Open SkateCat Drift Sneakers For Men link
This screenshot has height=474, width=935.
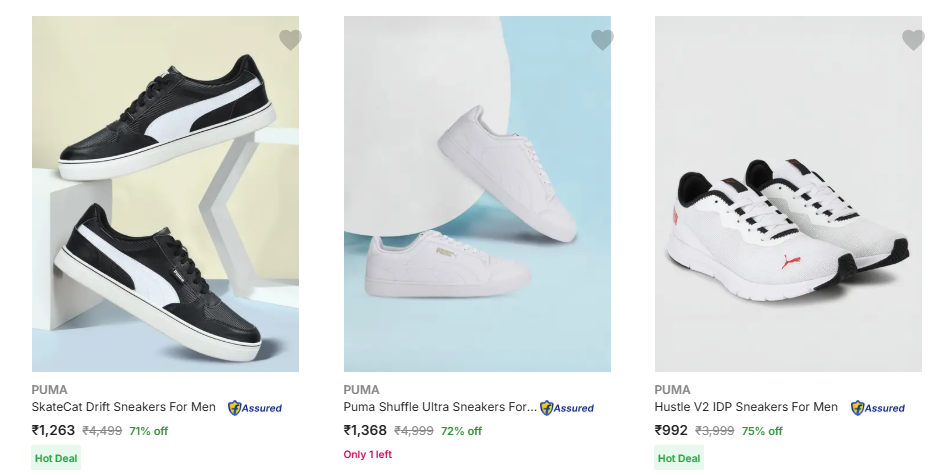point(124,407)
